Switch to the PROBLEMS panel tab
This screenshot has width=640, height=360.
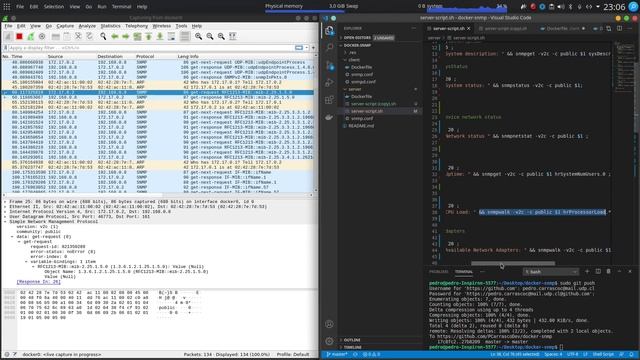click(x=438, y=271)
